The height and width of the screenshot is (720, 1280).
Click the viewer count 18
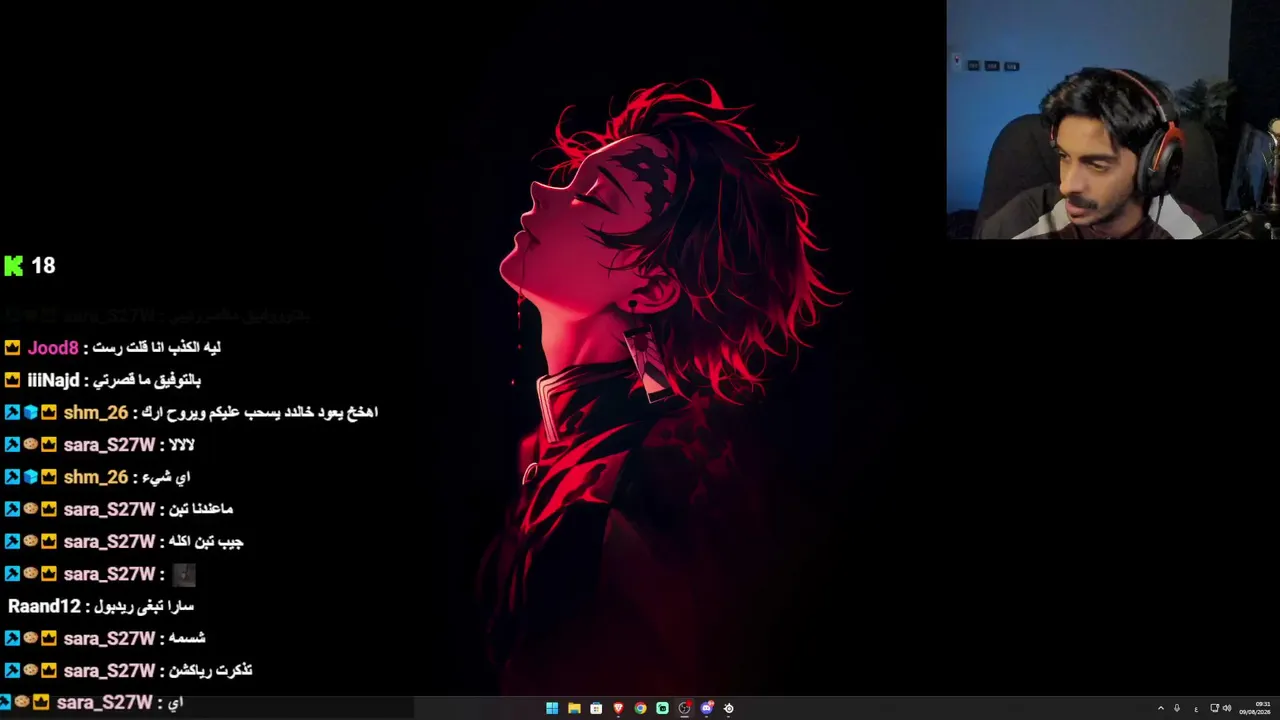43,265
